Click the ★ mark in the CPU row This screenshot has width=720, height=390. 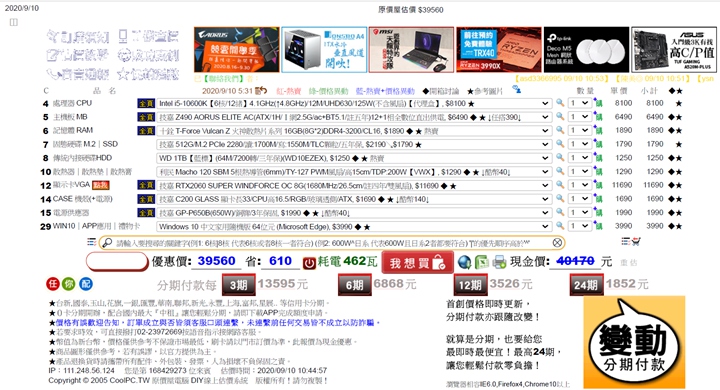point(679,103)
